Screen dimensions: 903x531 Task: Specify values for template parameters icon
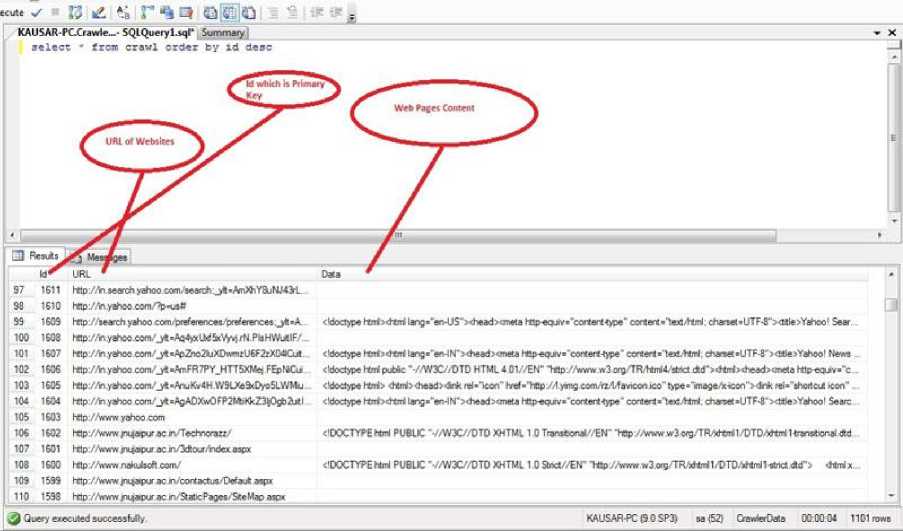[x=123, y=12]
